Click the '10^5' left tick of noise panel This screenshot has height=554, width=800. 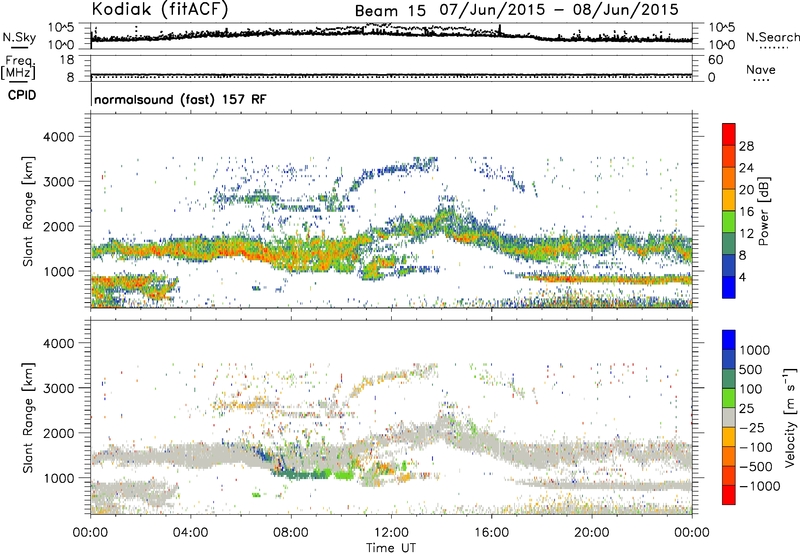pyautogui.click(x=61, y=27)
